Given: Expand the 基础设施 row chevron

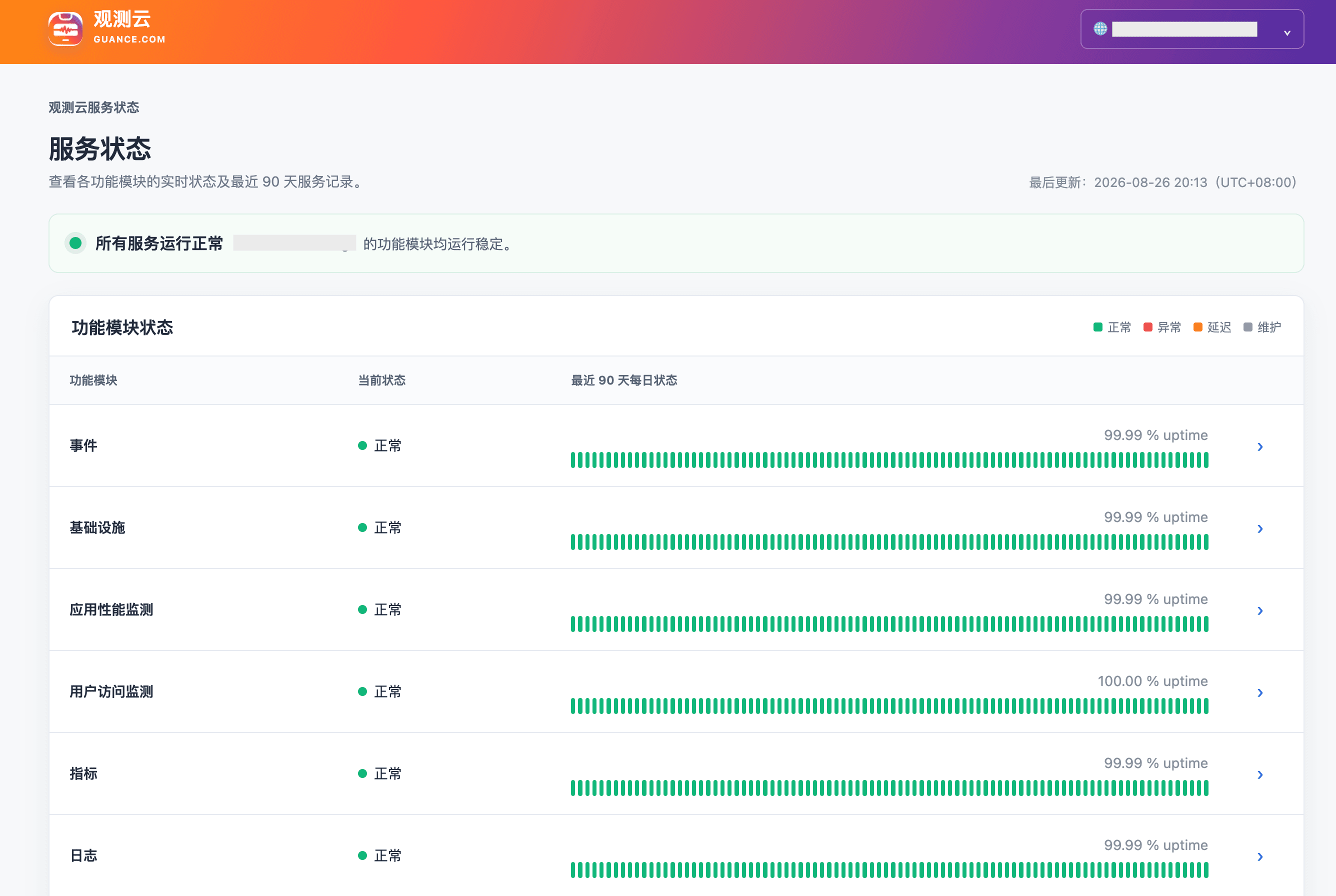Looking at the screenshot, I should 1260,528.
